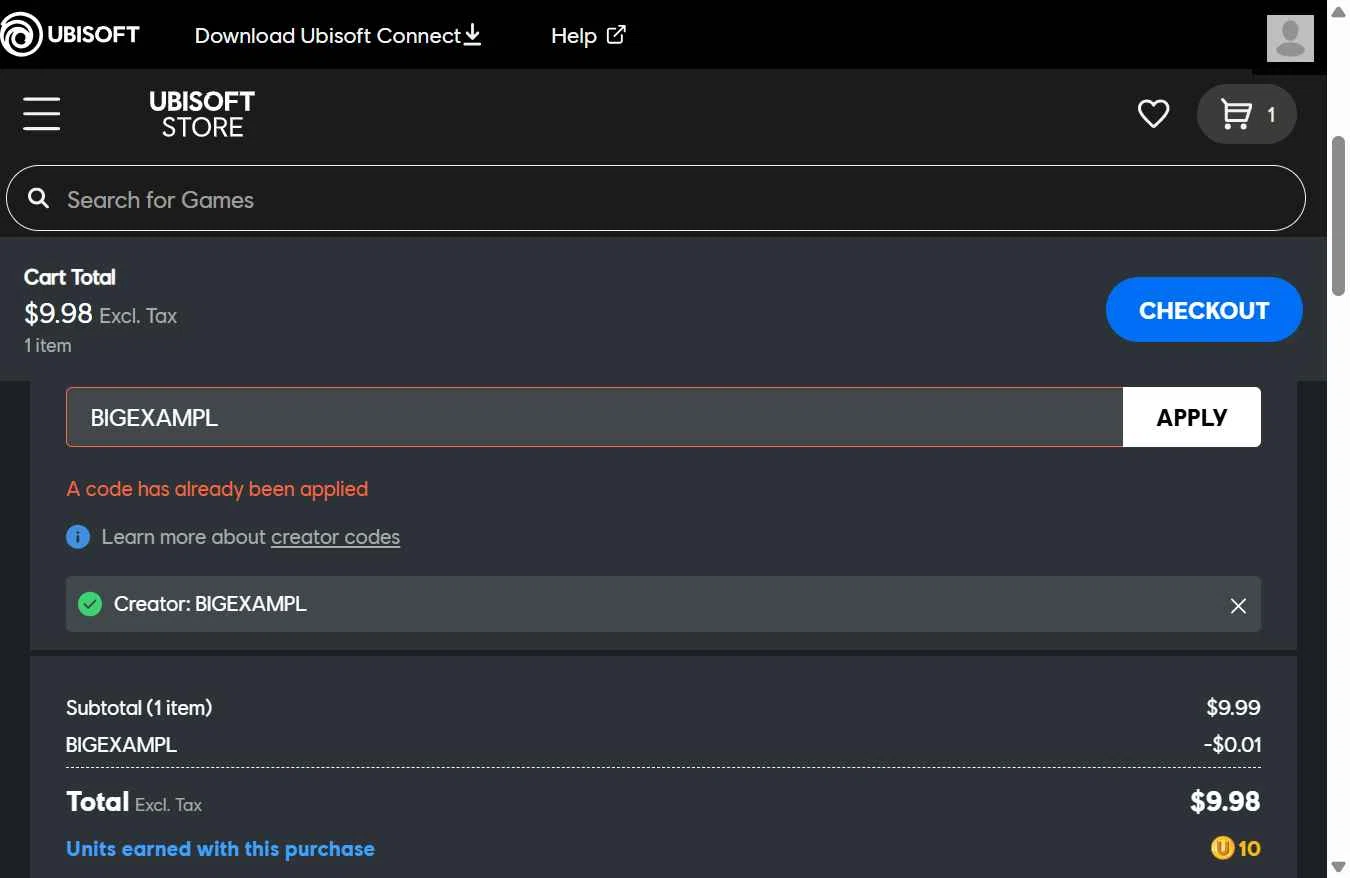Click 'A code has already been applied' message
This screenshot has width=1350, height=878.
217,489
